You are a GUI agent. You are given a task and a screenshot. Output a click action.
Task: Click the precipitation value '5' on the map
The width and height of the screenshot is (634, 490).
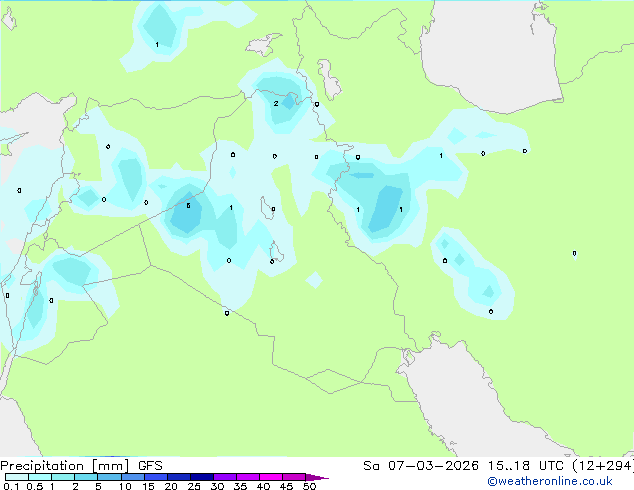pos(188,206)
